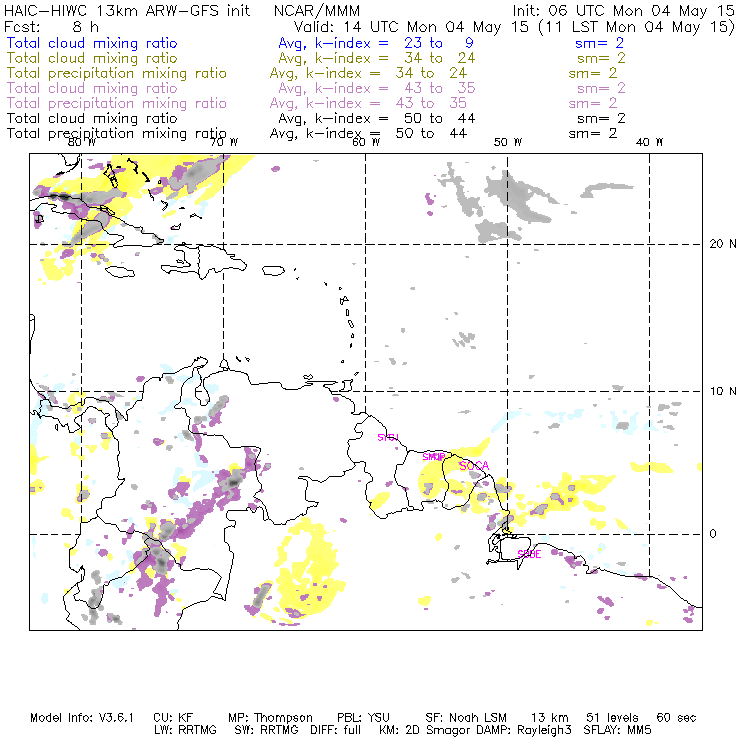
Task: Click the black Total cloud mixing ratio legend
Action: point(92,118)
